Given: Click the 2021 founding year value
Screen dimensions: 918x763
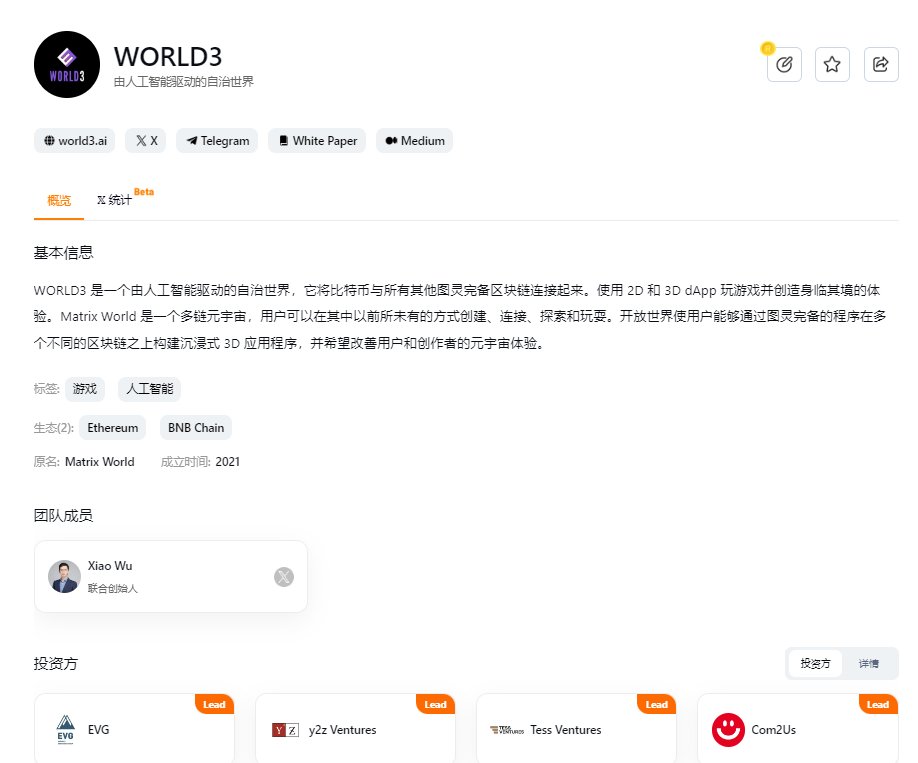Looking at the screenshot, I should [228, 461].
